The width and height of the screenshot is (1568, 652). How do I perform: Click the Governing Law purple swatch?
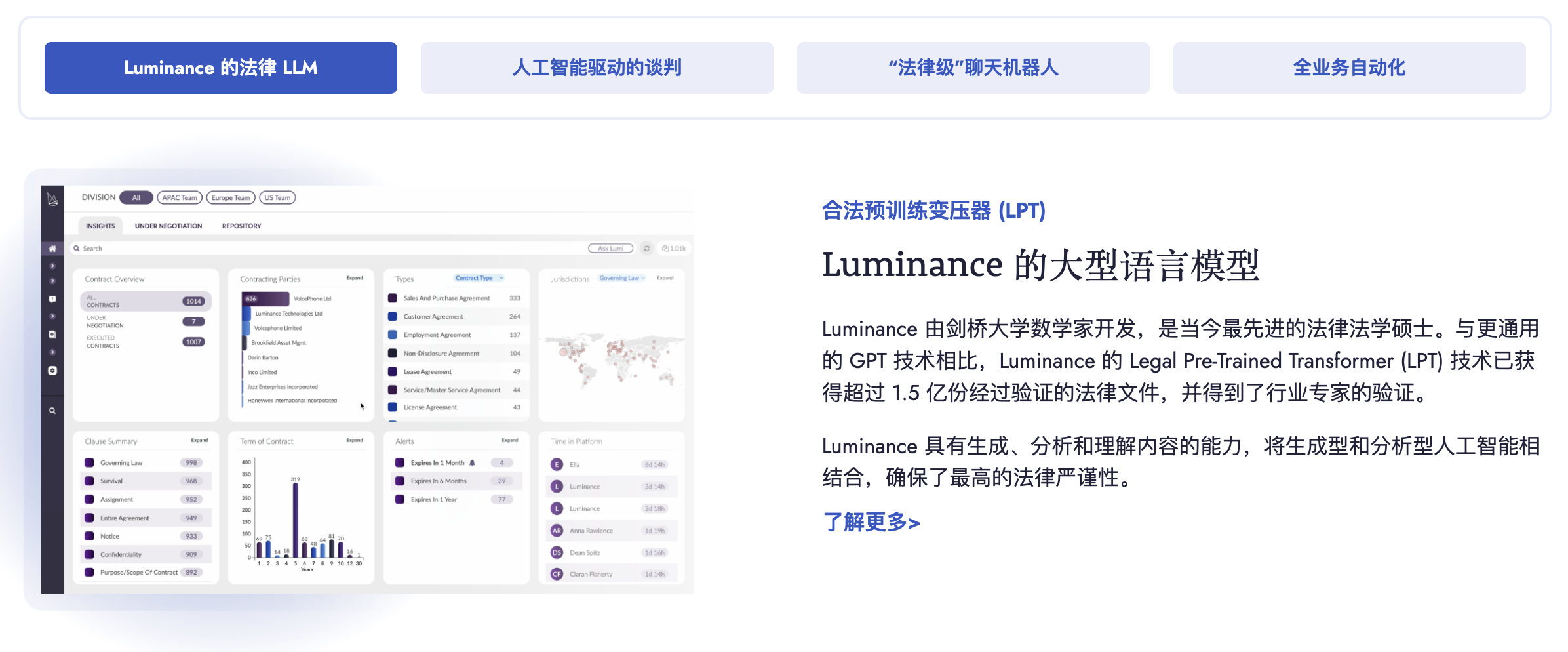click(89, 463)
